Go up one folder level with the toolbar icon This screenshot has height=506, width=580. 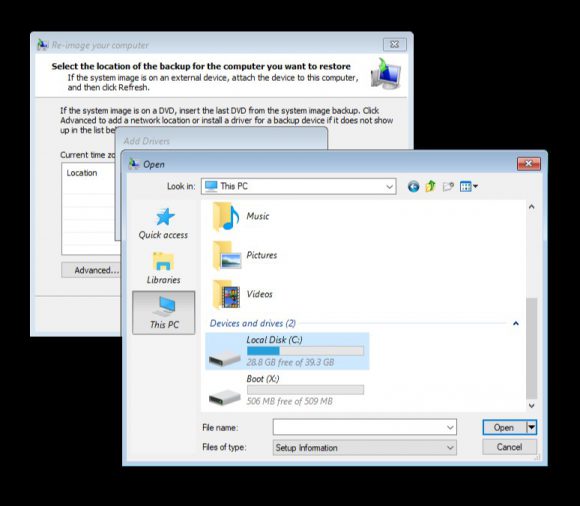point(430,186)
